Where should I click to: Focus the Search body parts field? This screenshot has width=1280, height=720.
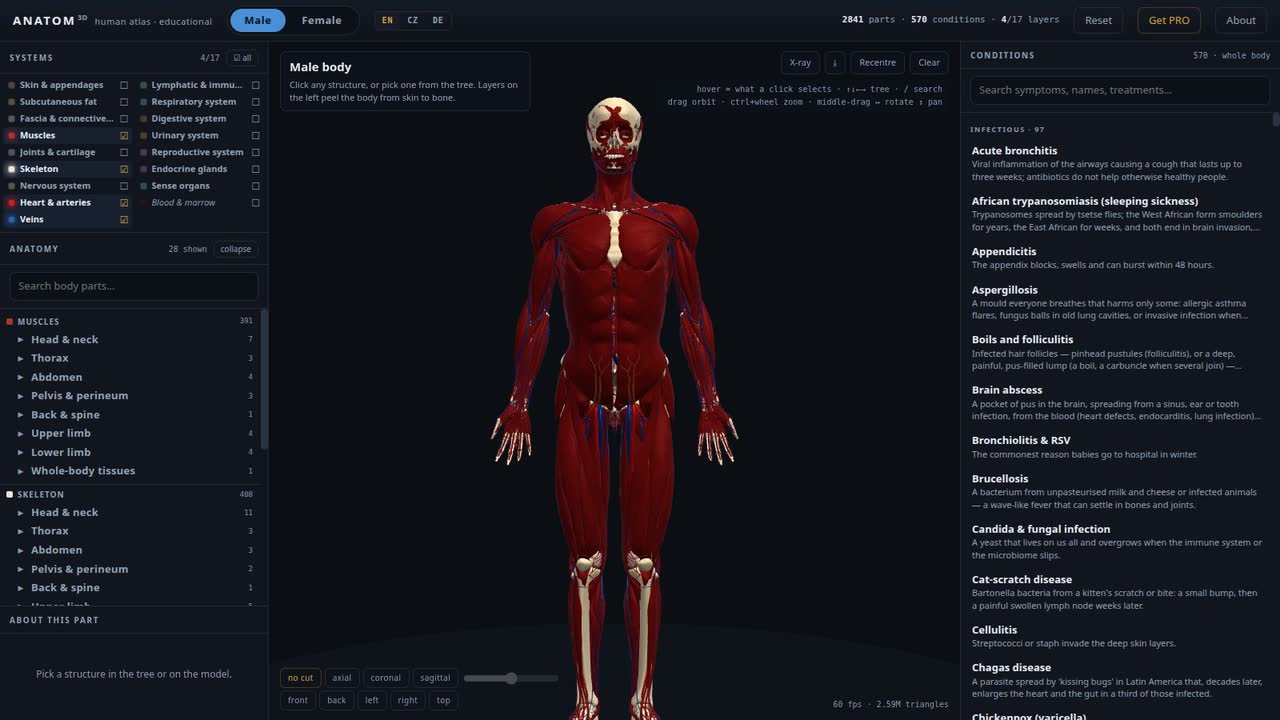point(134,286)
